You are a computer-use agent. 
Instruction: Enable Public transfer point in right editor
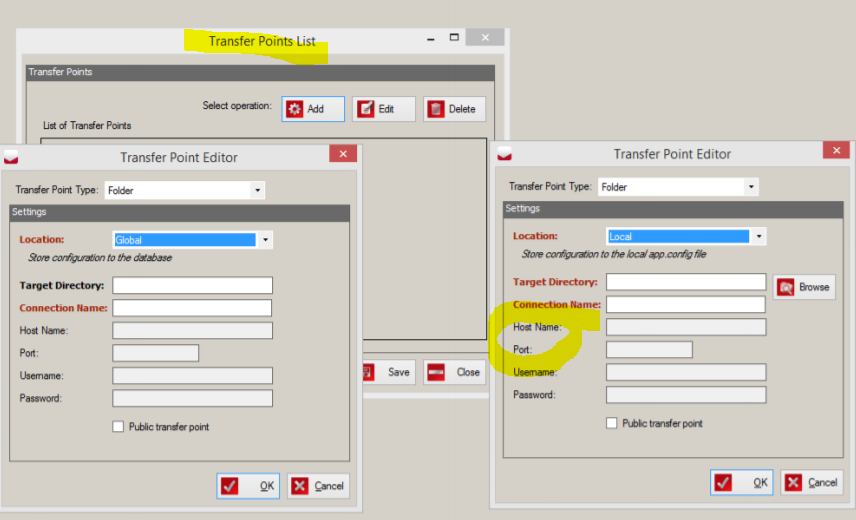click(611, 423)
